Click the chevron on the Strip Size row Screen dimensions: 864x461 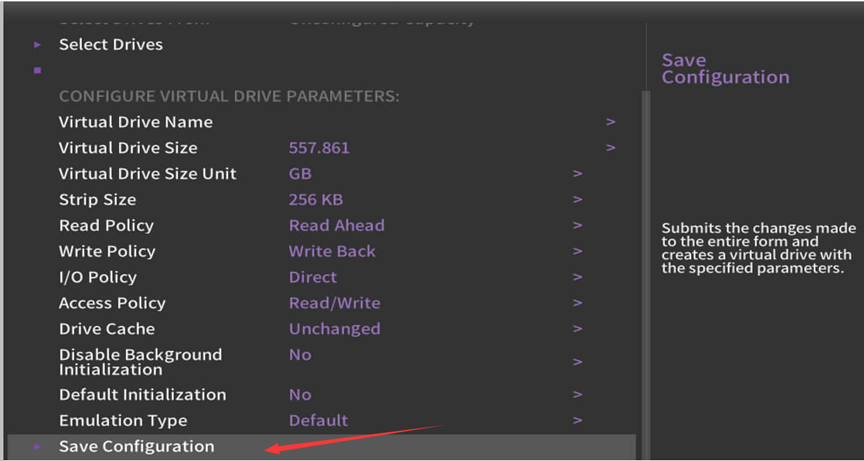[577, 200]
